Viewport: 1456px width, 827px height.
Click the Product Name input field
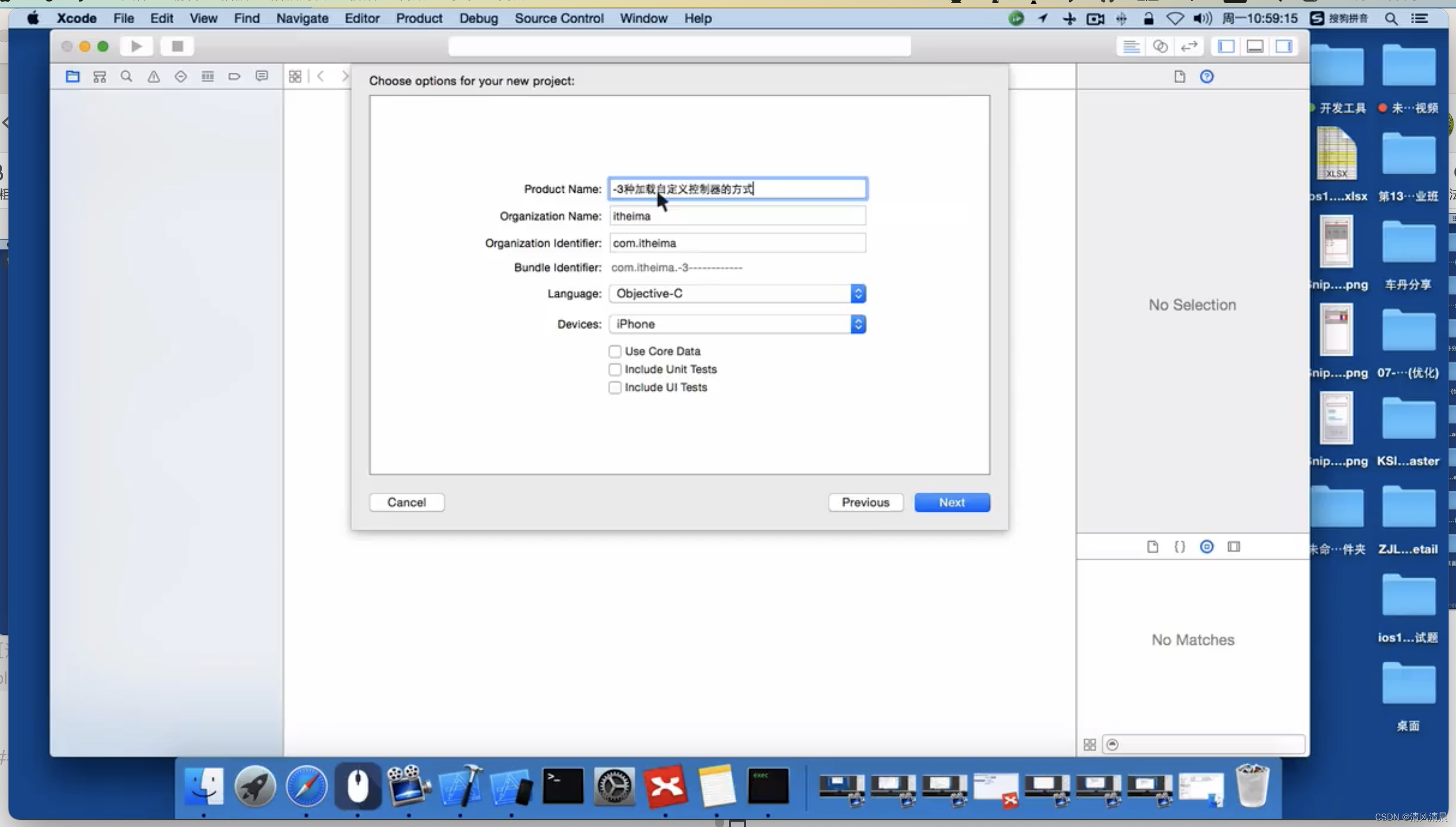tap(737, 188)
